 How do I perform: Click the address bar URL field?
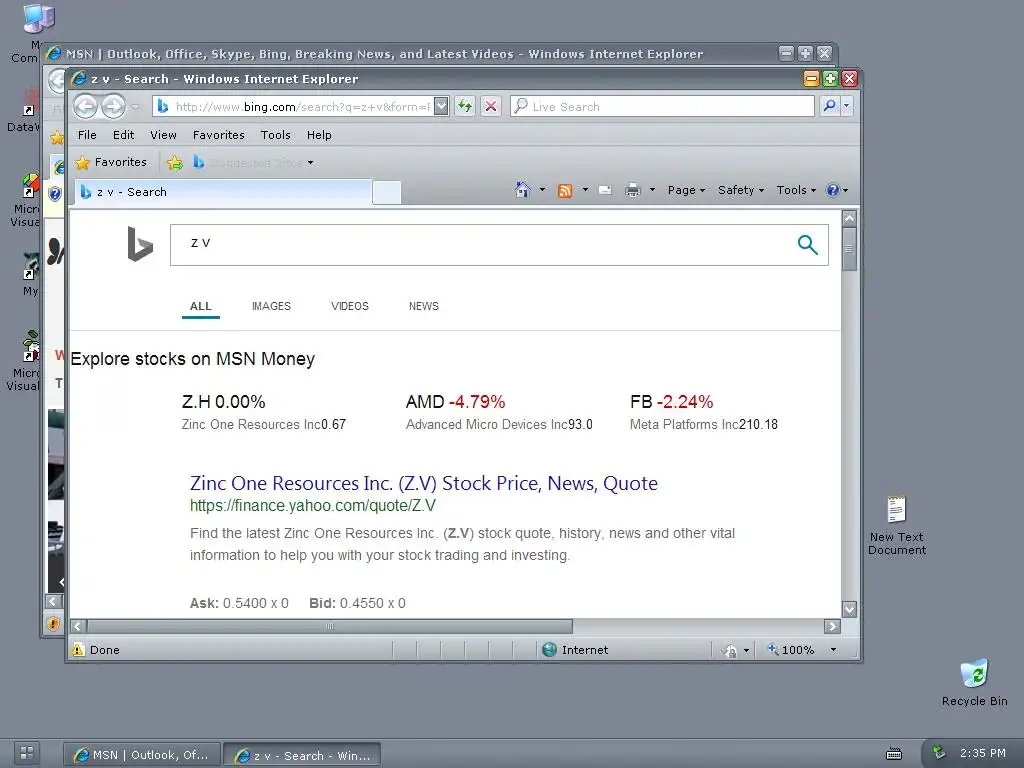(x=294, y=106)
